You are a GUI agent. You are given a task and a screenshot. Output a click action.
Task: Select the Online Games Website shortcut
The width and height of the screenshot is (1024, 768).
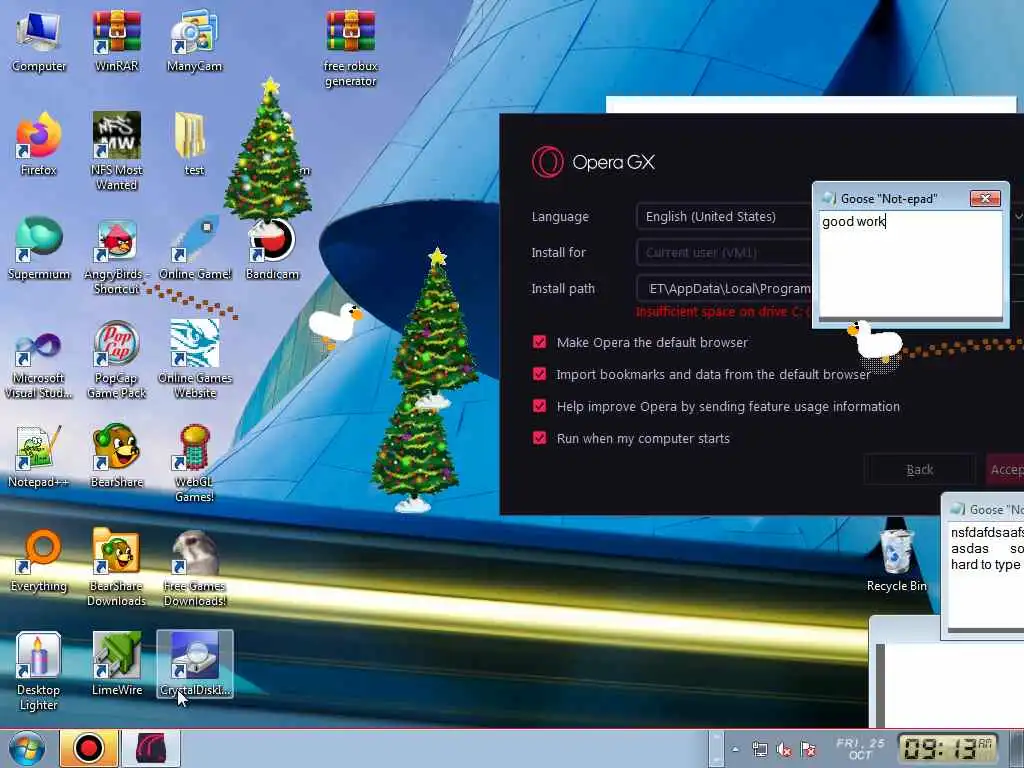click(195, 360)
